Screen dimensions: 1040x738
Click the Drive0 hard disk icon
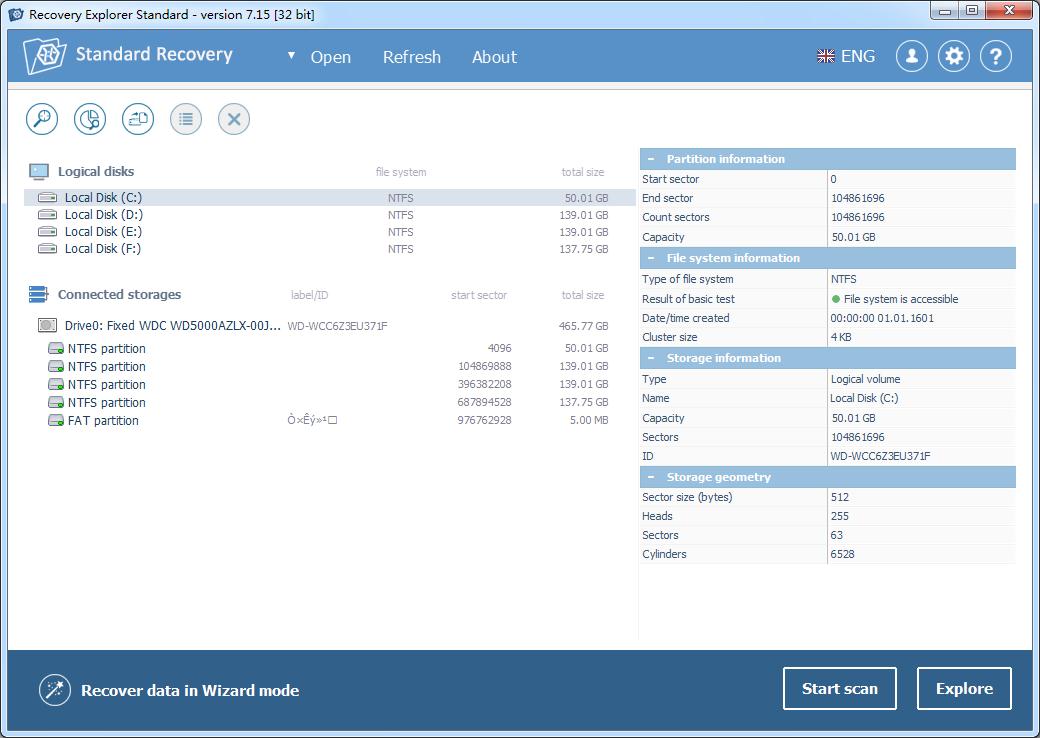click(47, 326)
